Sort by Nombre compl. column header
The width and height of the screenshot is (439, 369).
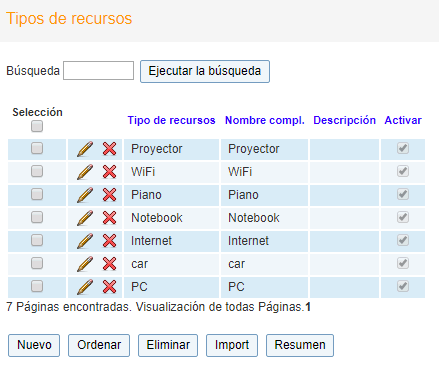click(265, 120)
